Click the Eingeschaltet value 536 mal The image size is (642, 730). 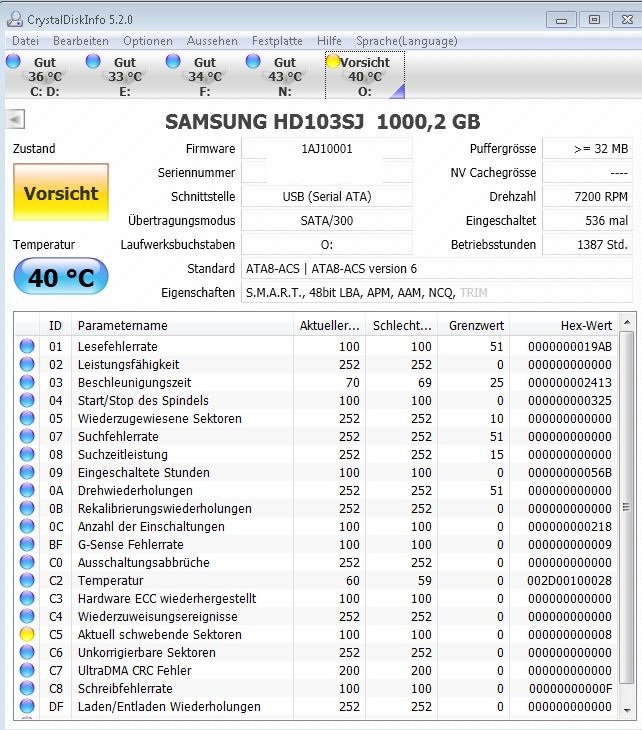(588, 220)
